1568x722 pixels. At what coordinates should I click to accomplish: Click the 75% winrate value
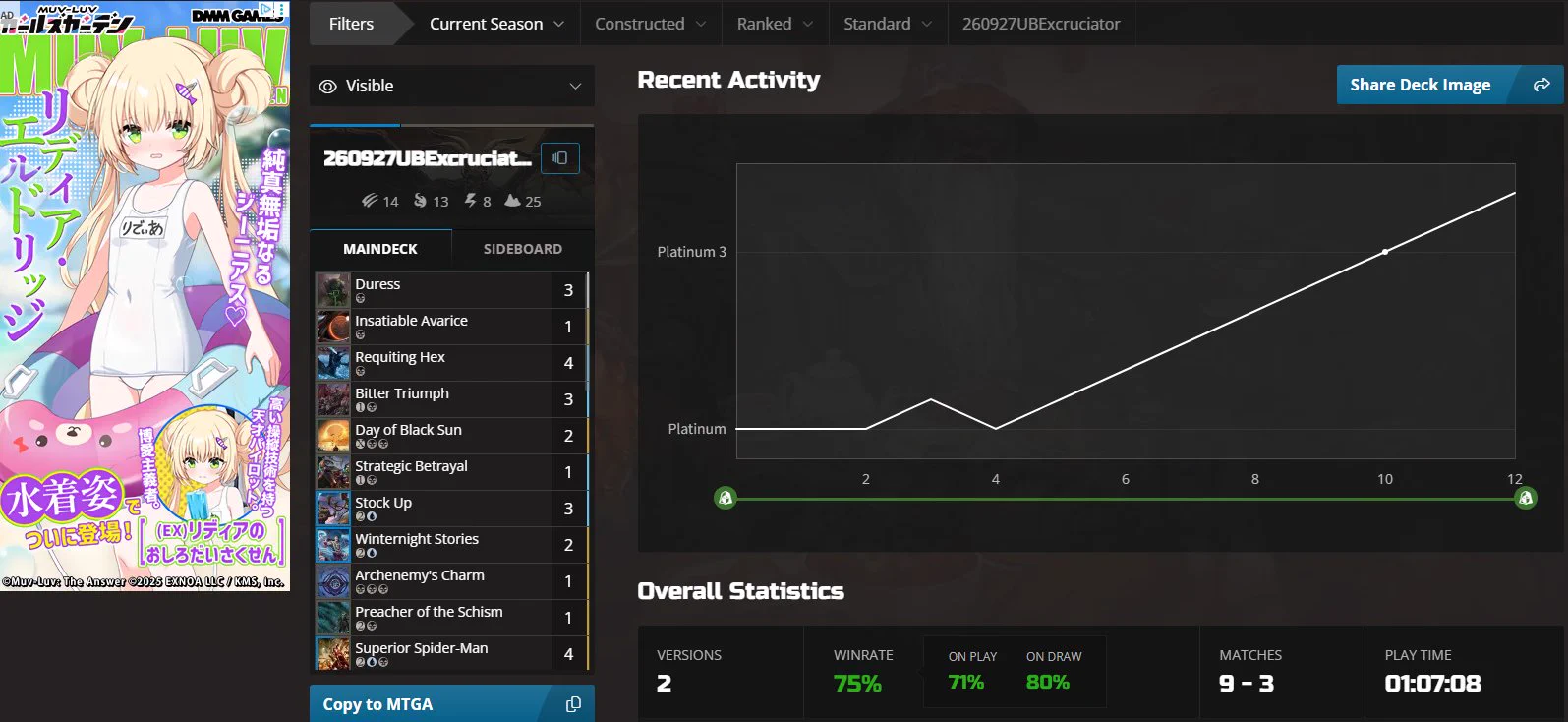coord(857,684)
